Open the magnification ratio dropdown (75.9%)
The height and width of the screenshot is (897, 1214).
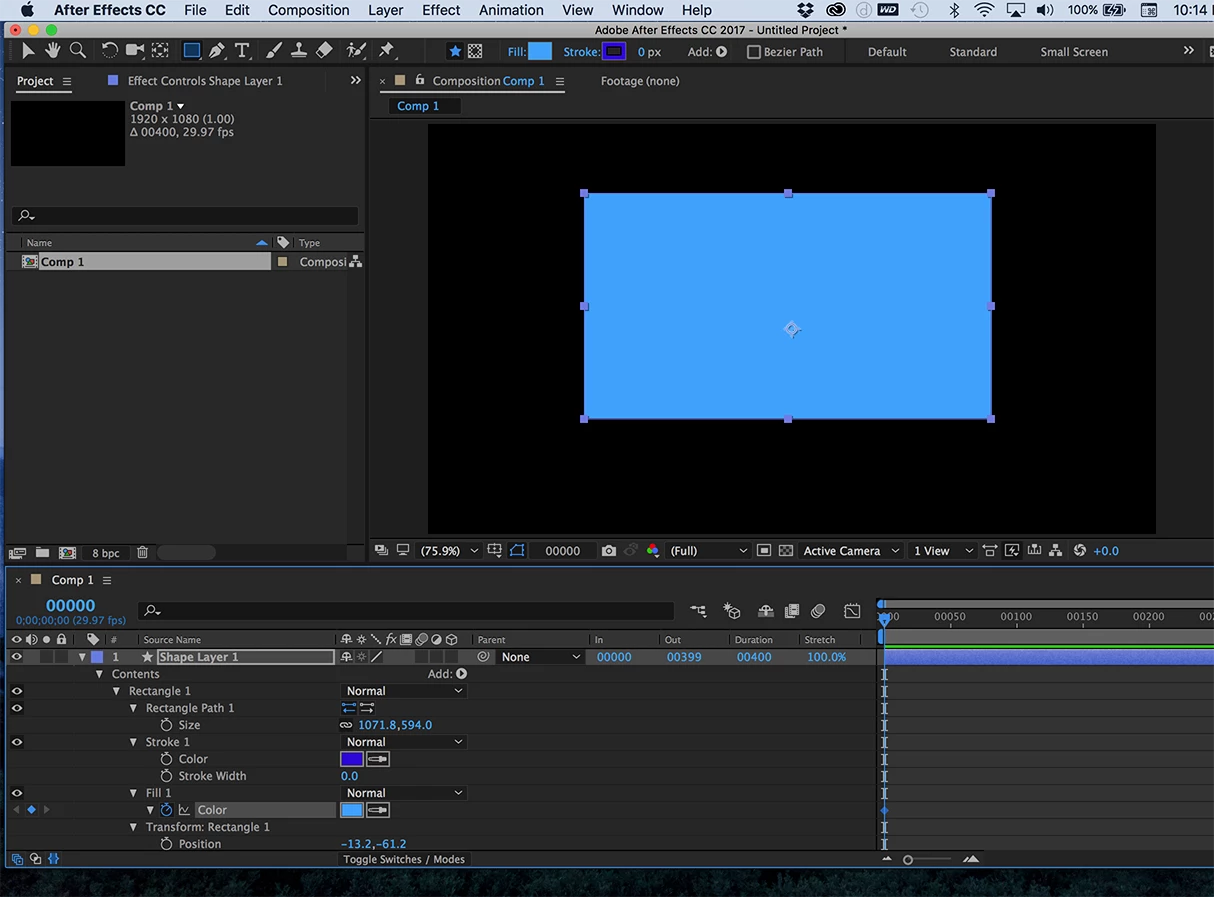point(448,551)
